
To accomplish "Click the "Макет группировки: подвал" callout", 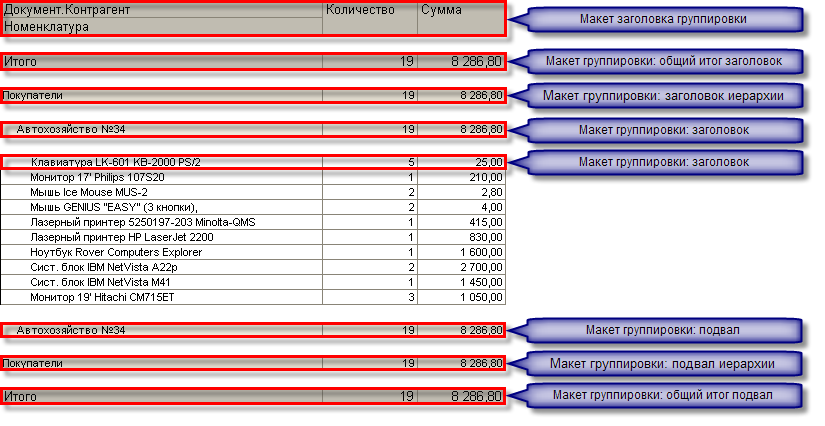I will (x=664, y=330).
